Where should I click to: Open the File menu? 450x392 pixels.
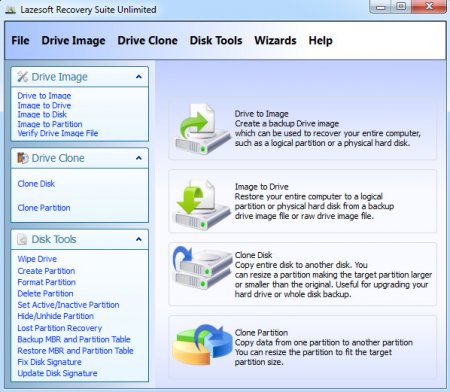pos(20,40)
